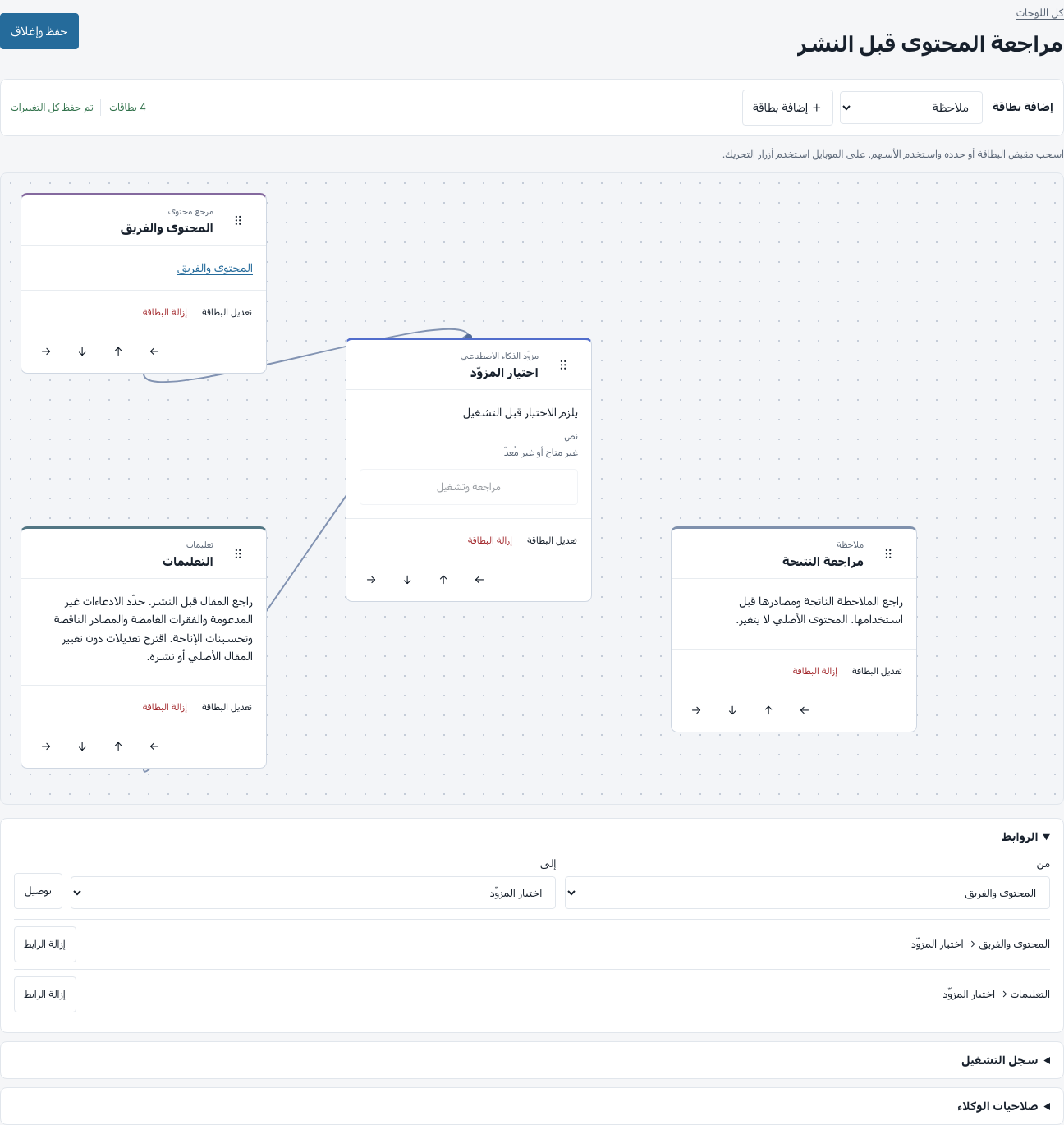The image size is (1064, 1125).
Task: Move المحتوى والفريق card left with arrow
Action: 154,351
